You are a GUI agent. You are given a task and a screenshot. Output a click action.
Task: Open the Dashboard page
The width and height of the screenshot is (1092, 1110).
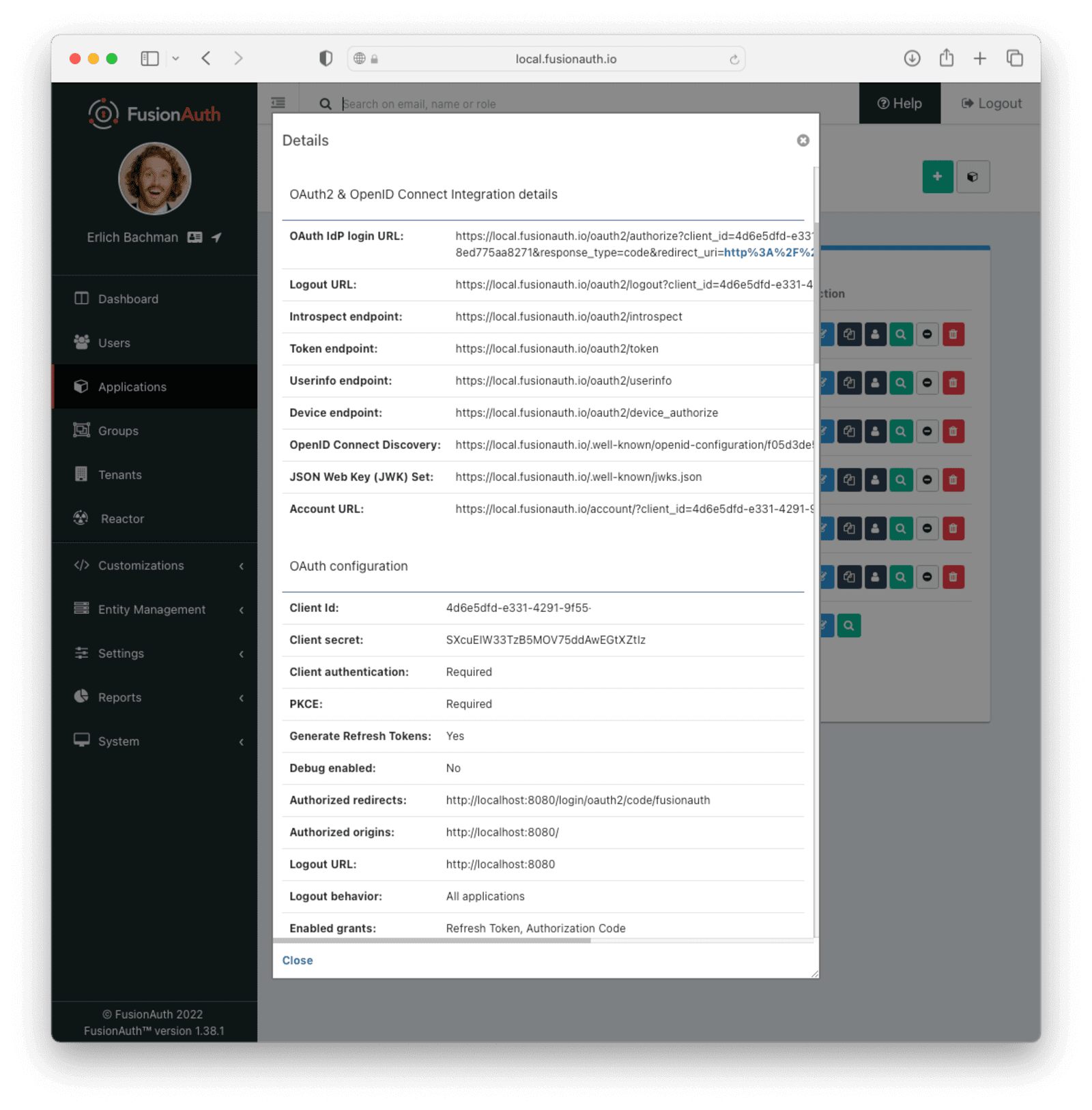pyautogui.click(x=155, y=299)
